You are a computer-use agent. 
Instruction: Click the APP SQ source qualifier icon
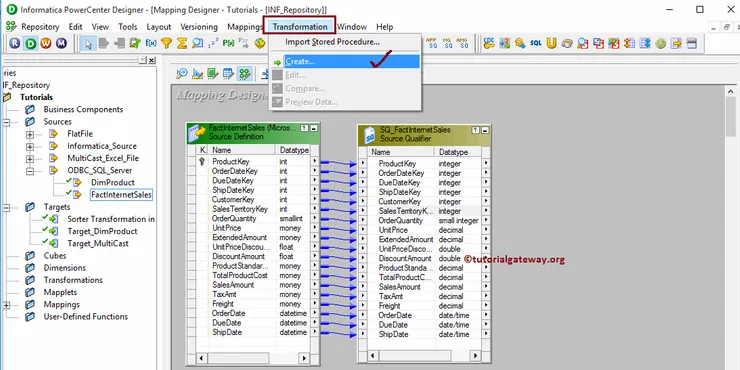432,43
